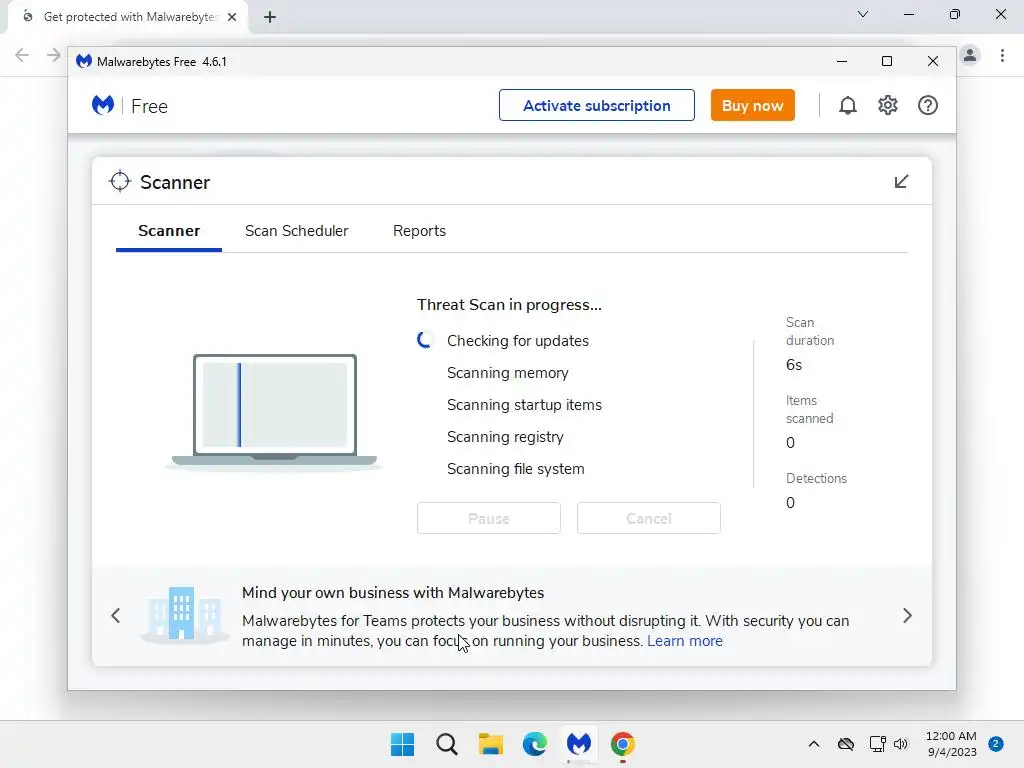Select Malwarebytes taskbar icon
Image resolution: width=1024 pixels, height=768 pixels.
point(579,744)
